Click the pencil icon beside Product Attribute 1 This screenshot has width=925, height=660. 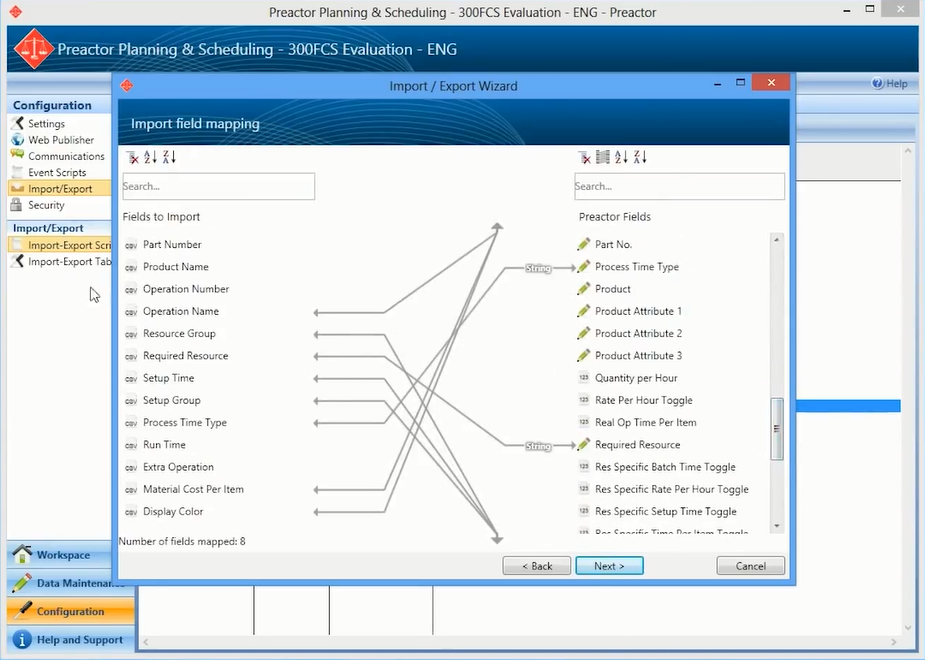[x=583, y=311]
